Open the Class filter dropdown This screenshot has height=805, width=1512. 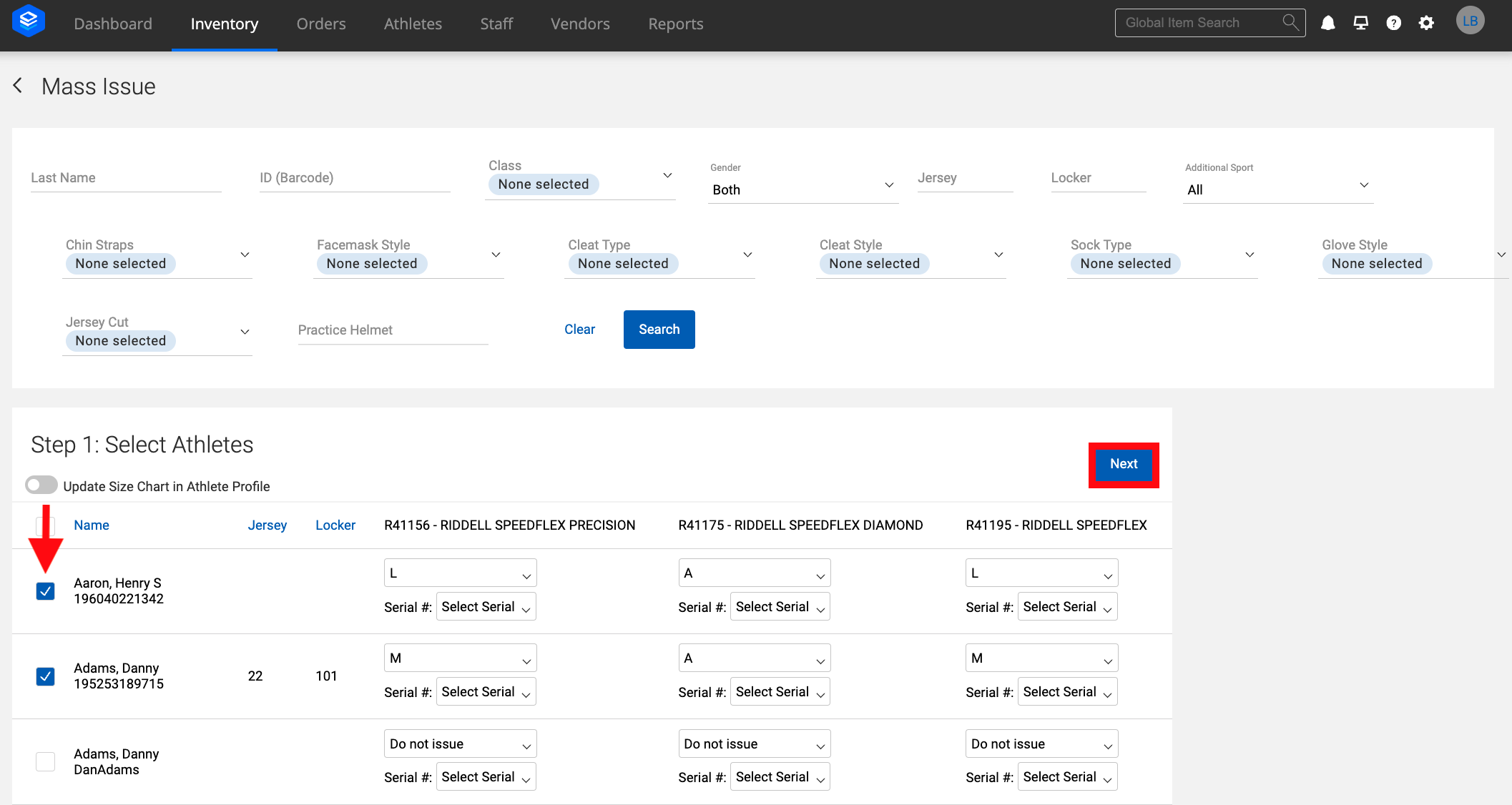(580, 177)
